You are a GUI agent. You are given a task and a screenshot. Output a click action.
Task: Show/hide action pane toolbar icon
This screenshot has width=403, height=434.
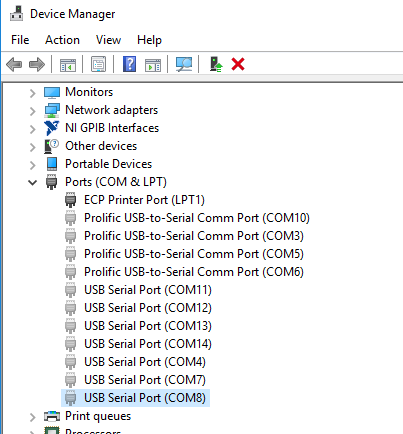[x=153, y=64]
